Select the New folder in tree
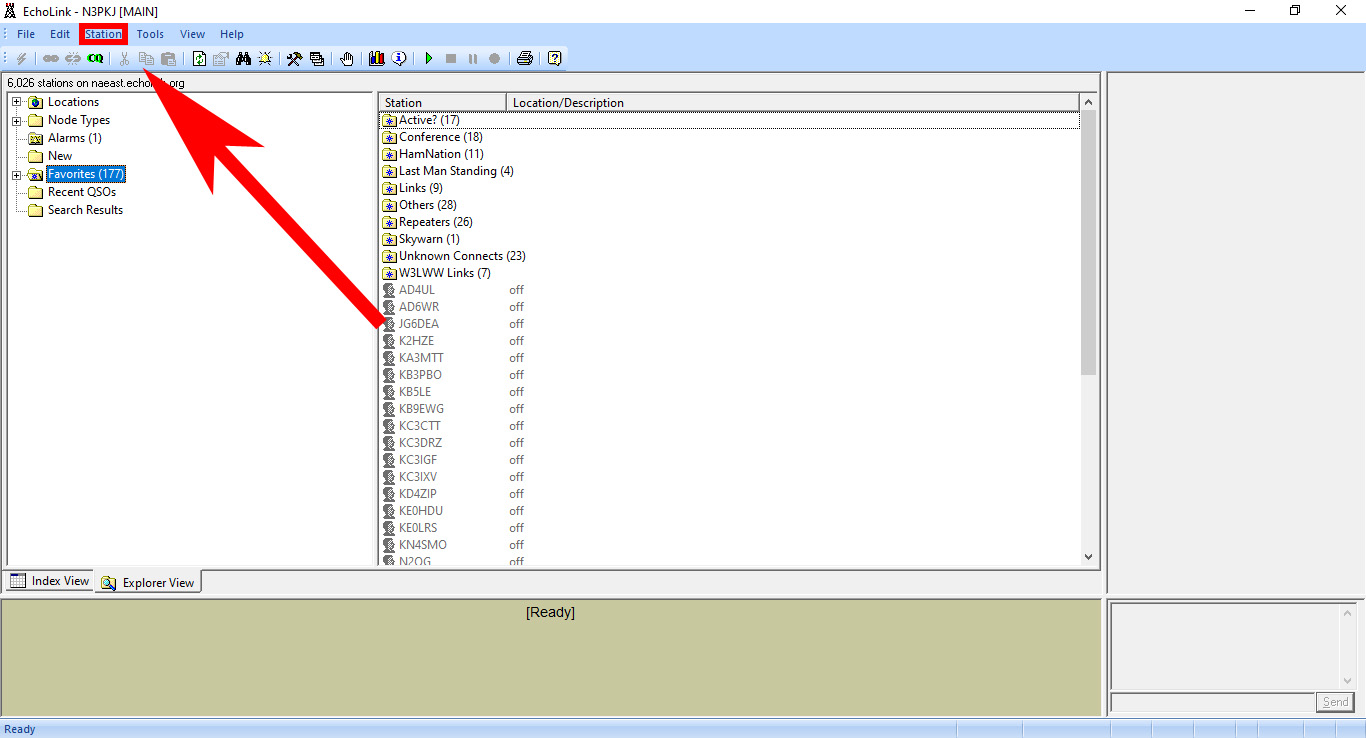 click(60, 156)
